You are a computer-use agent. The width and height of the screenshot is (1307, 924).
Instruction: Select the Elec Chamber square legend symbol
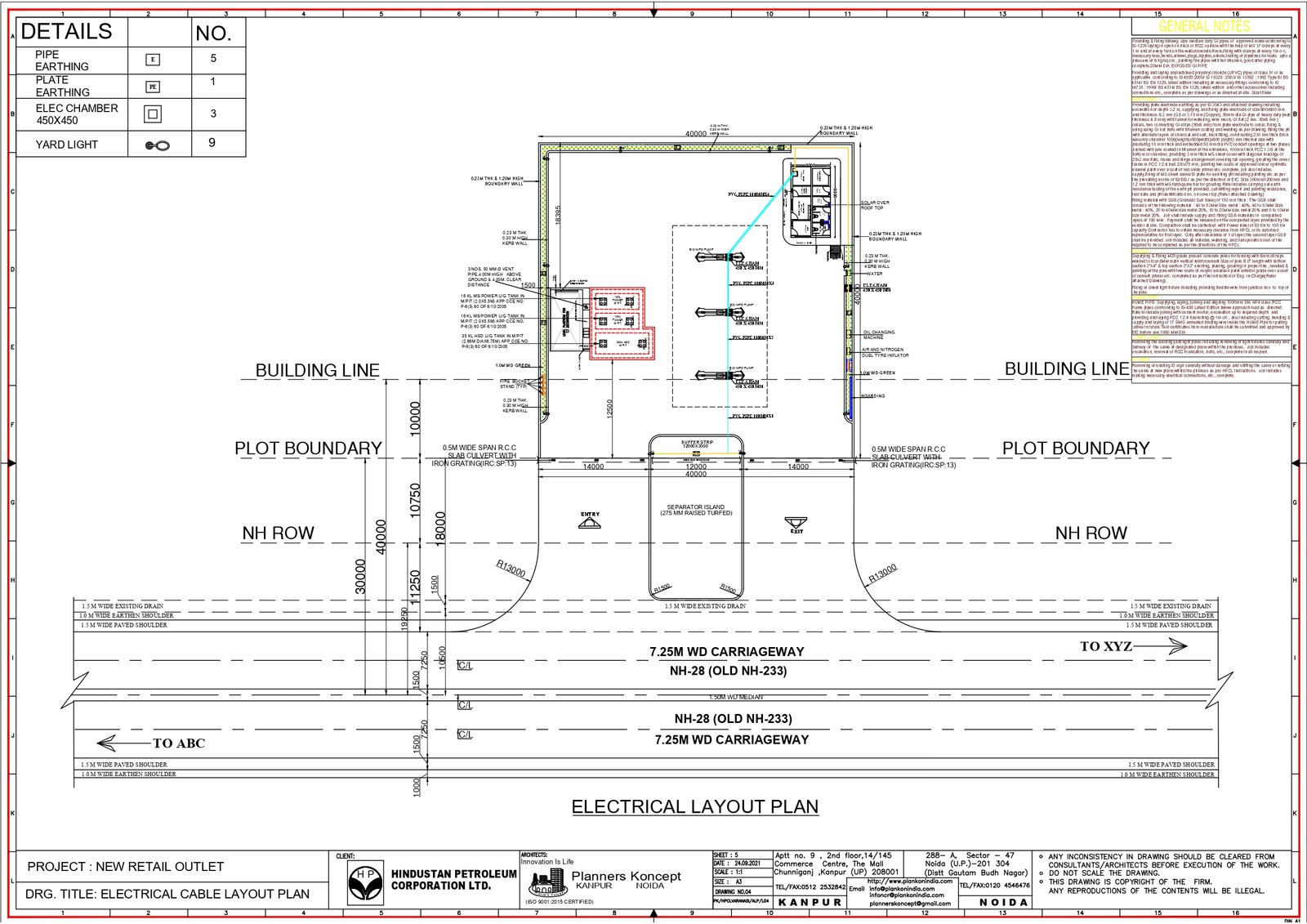(x=153, y=114)
